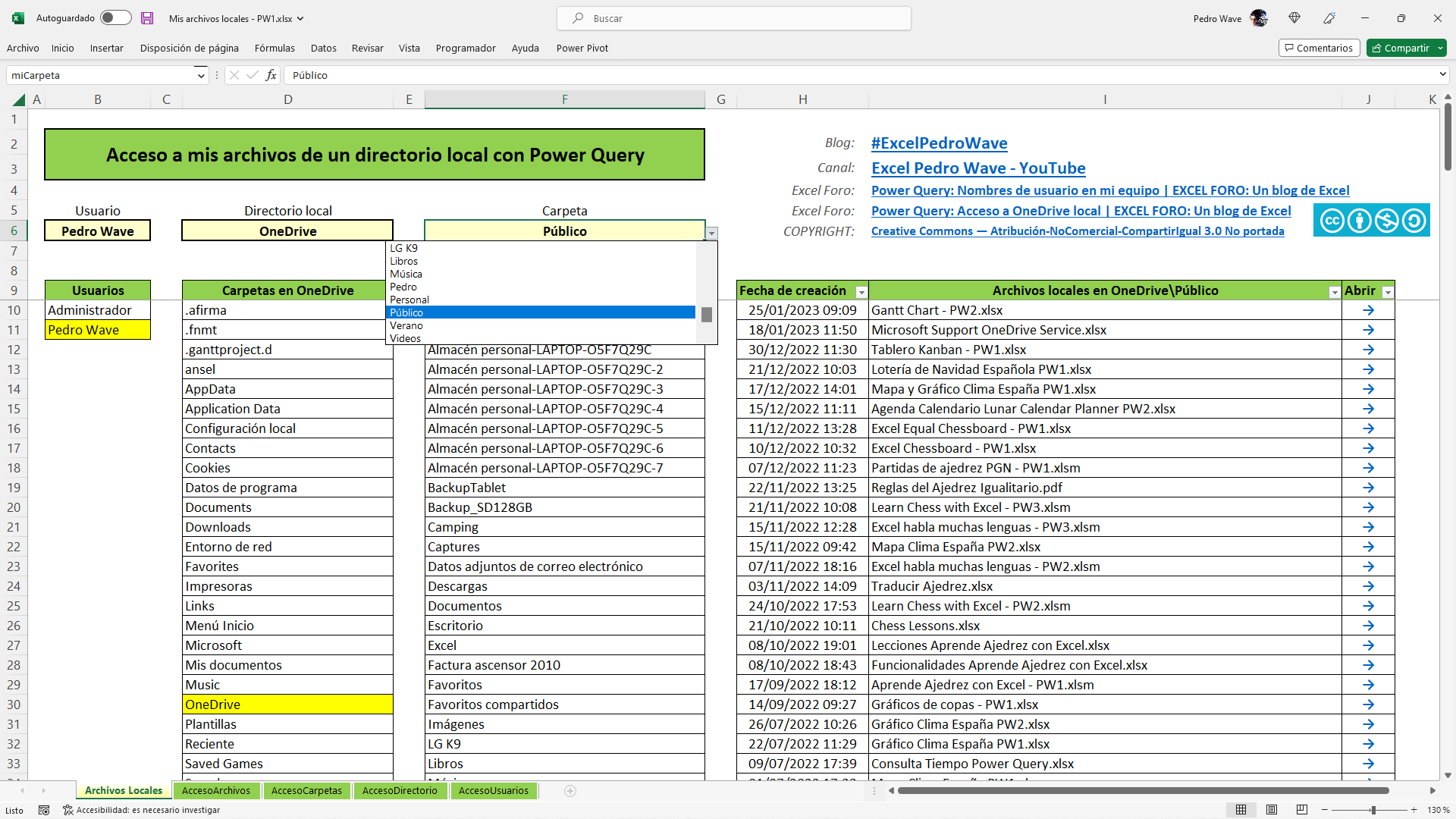Click open arrow for Chess Lessons.xlsx
The image size is (1456, 819).
pyautogui.click(x=1368, y=626)
